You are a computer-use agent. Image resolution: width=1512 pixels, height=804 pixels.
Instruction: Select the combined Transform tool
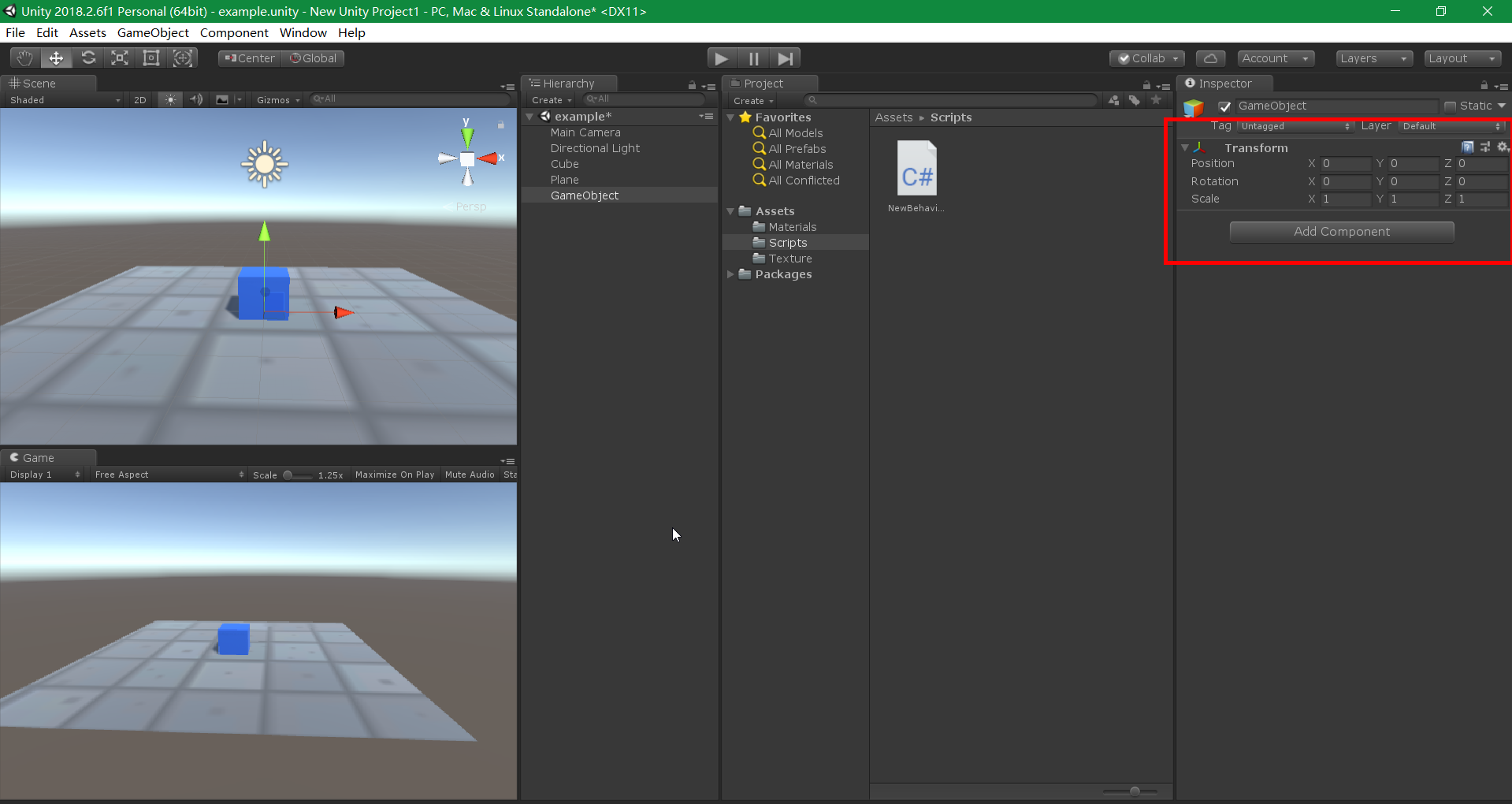[x=183, y=58]
